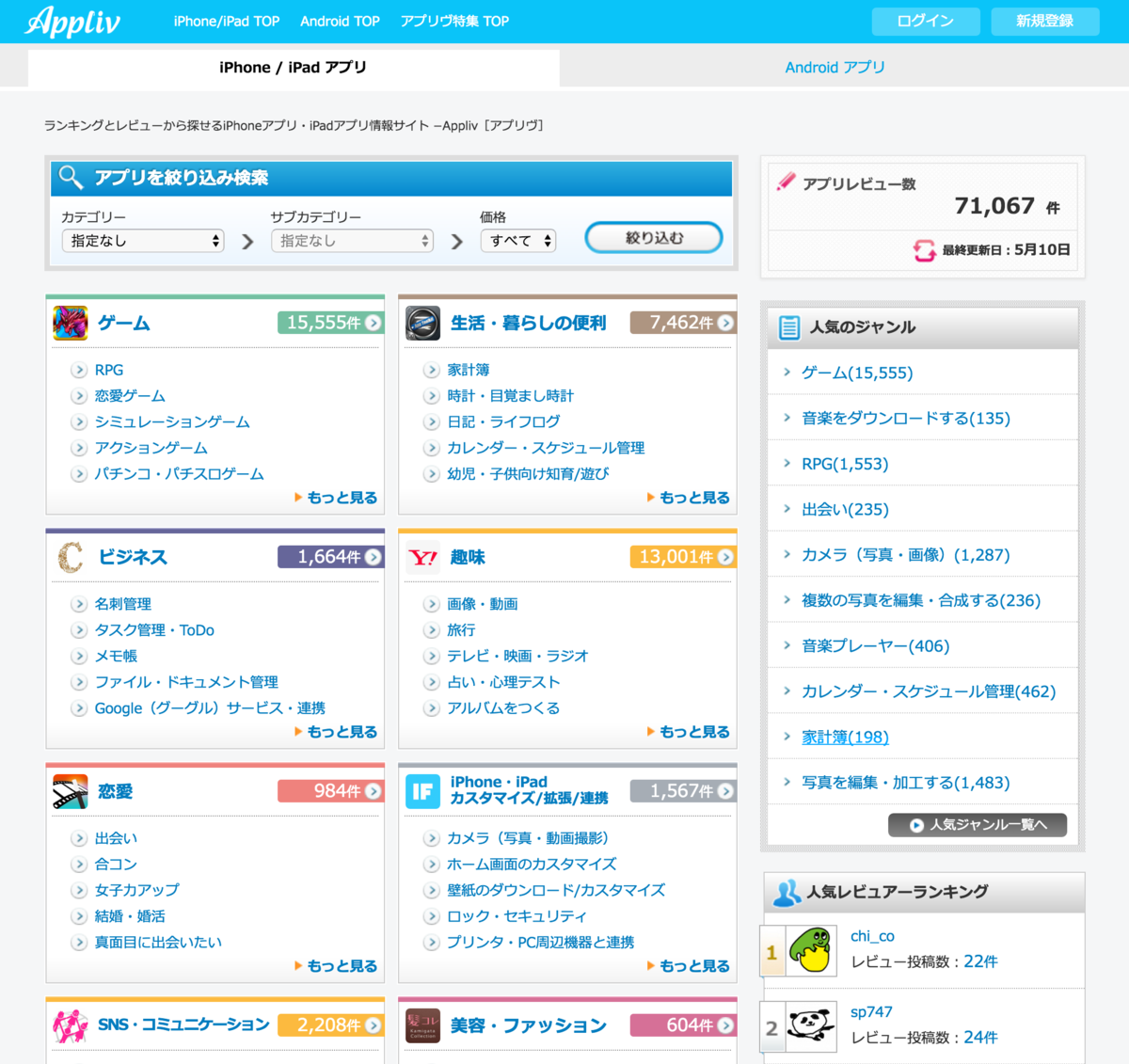Open the 生活・暮らしの便利 category icon
The height and width of the screenshot is (1064, 1129).
[x=422, y=323]
